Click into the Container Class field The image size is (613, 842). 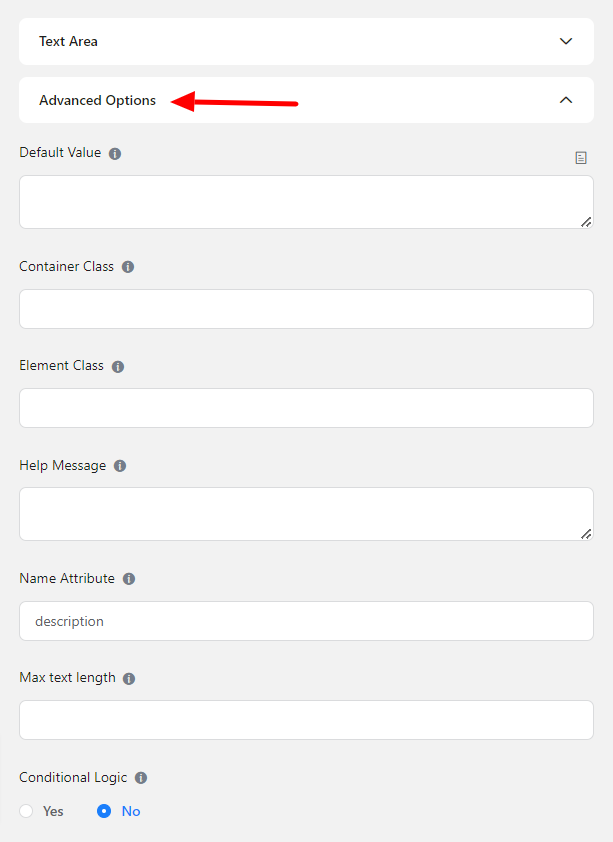(x=306, y=309)
